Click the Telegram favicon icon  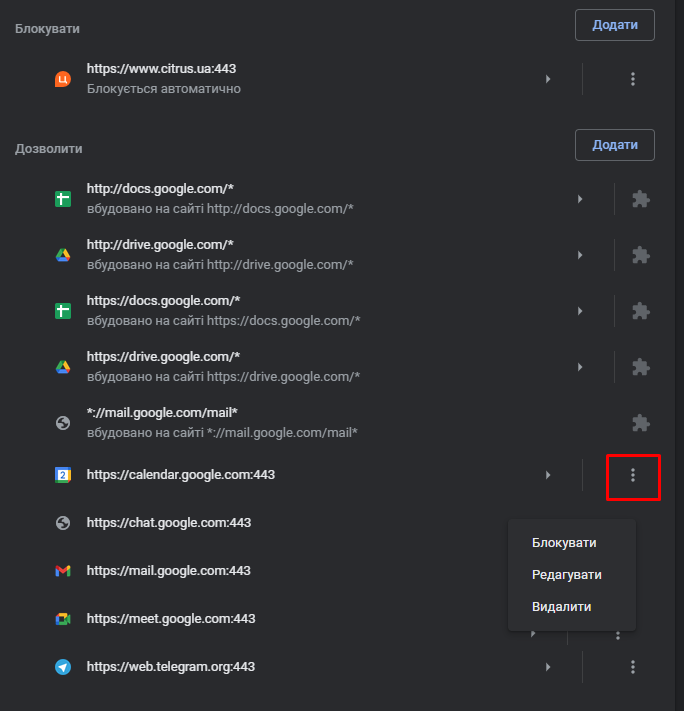click(x=63, y=667)
